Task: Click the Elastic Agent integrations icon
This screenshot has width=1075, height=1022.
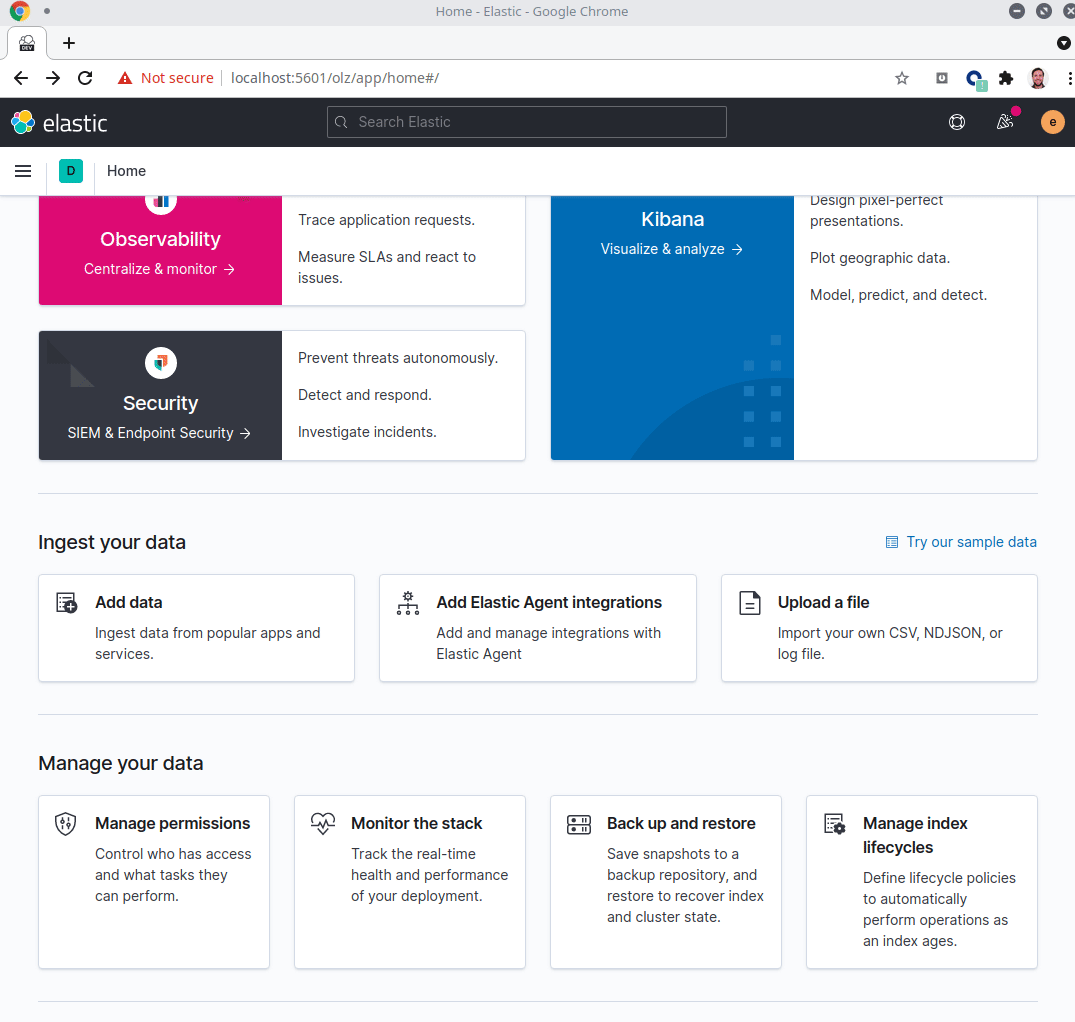Action: coord(408,603)
